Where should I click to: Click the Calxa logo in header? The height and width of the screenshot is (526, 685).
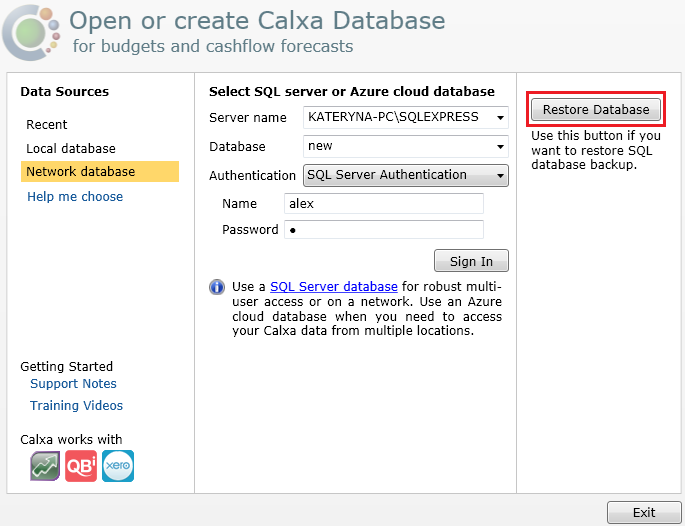(31, 33)
